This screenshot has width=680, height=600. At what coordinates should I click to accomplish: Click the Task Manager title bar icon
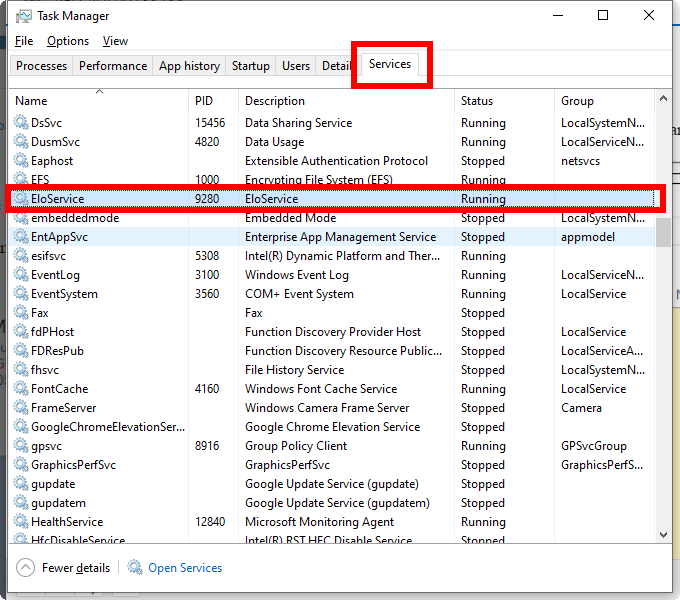[x=23, y=16]
